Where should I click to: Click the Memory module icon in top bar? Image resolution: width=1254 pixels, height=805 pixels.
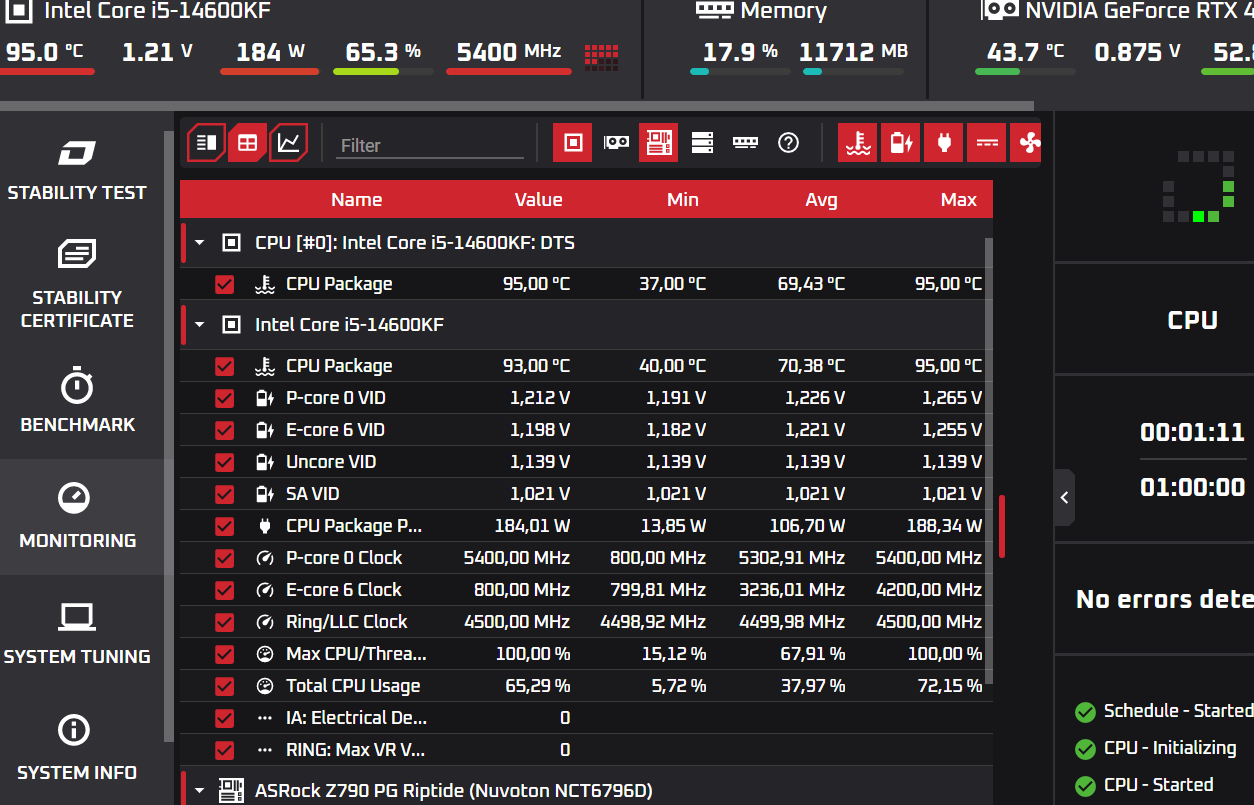[x=714, y=11]
